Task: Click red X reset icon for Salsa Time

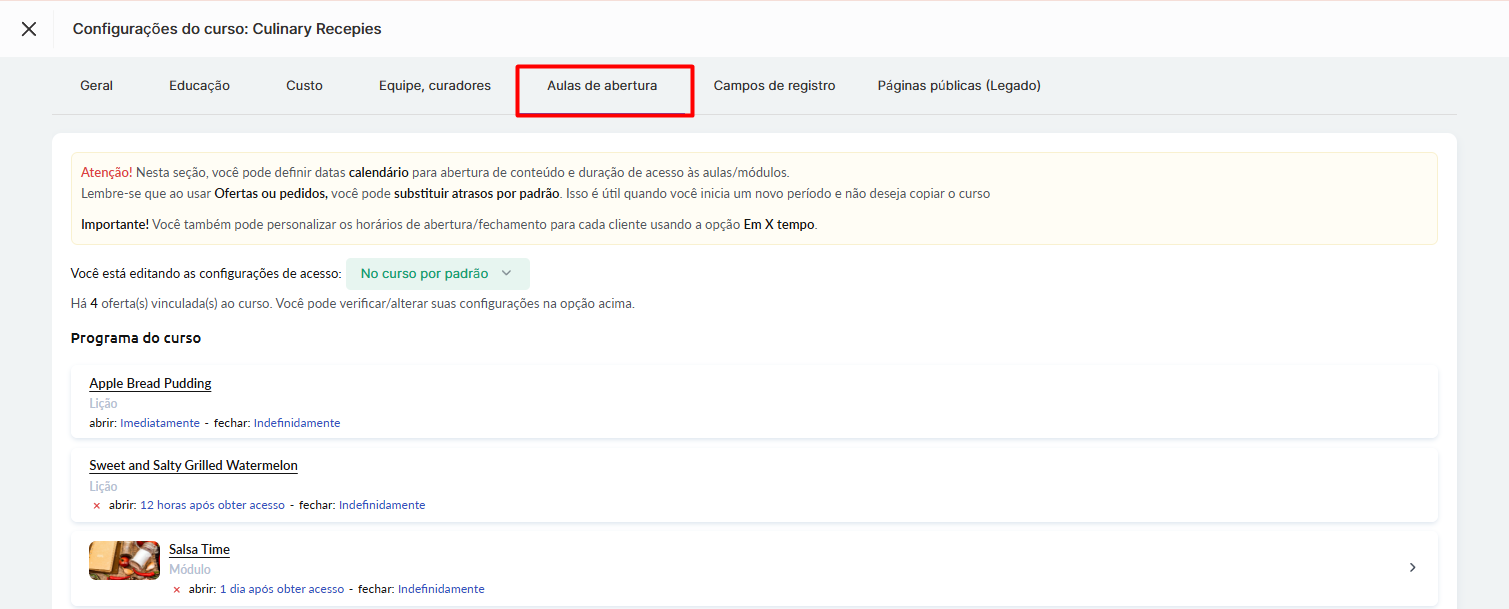Action: point(177,590)
